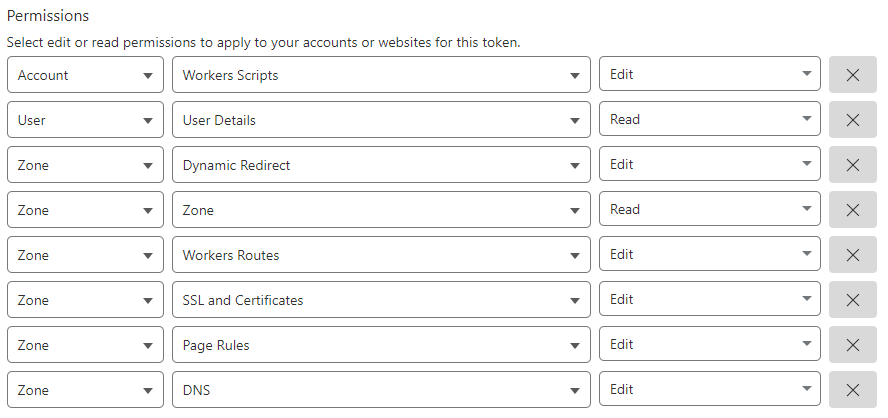This screenshot has width=888, height=418.
Task: Open the SSL and Certificates dropdown
Action: [381, 300]
